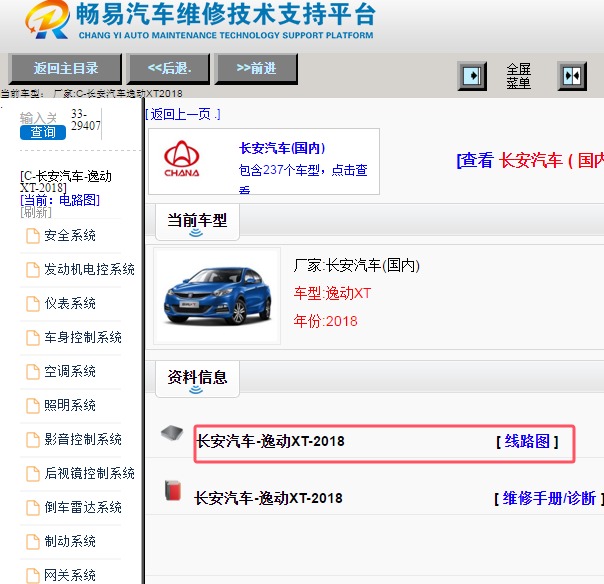This screenshot has width=604, height=584.
Task: Click the single-arrow panel expand icon
Action: point(472,76)
